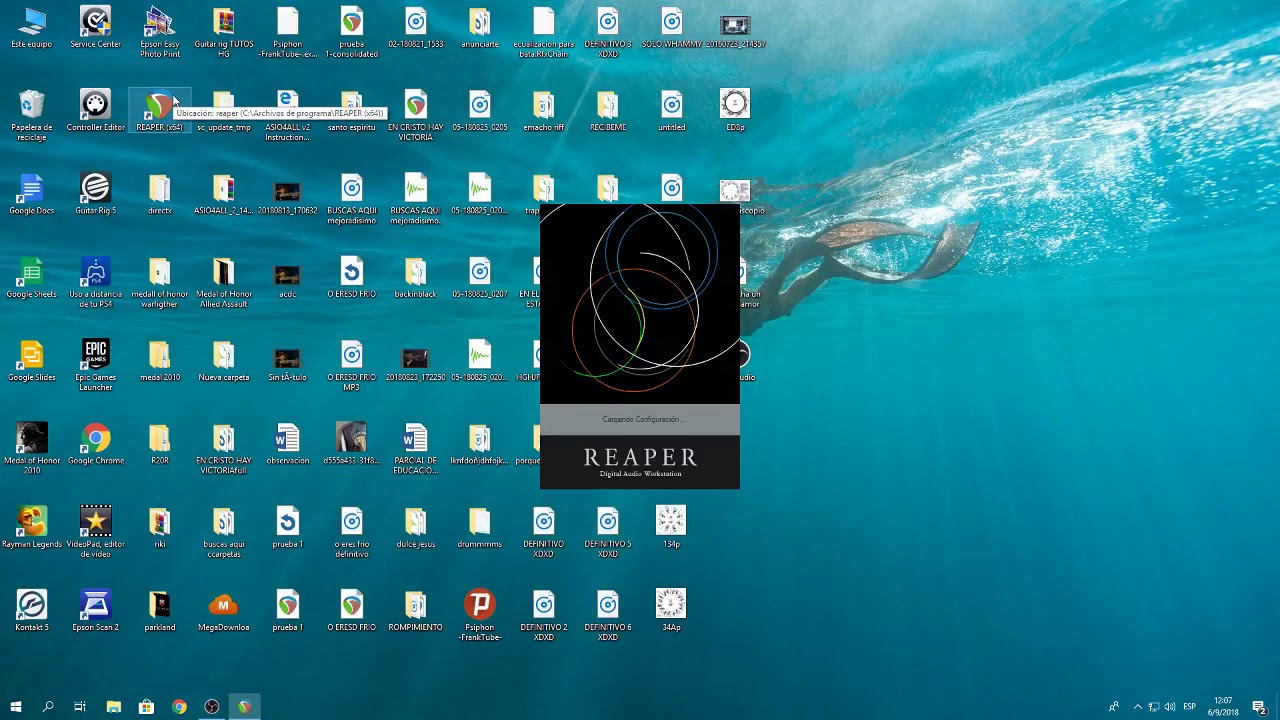Open the emacho riff folder

[x=544, y=111]
